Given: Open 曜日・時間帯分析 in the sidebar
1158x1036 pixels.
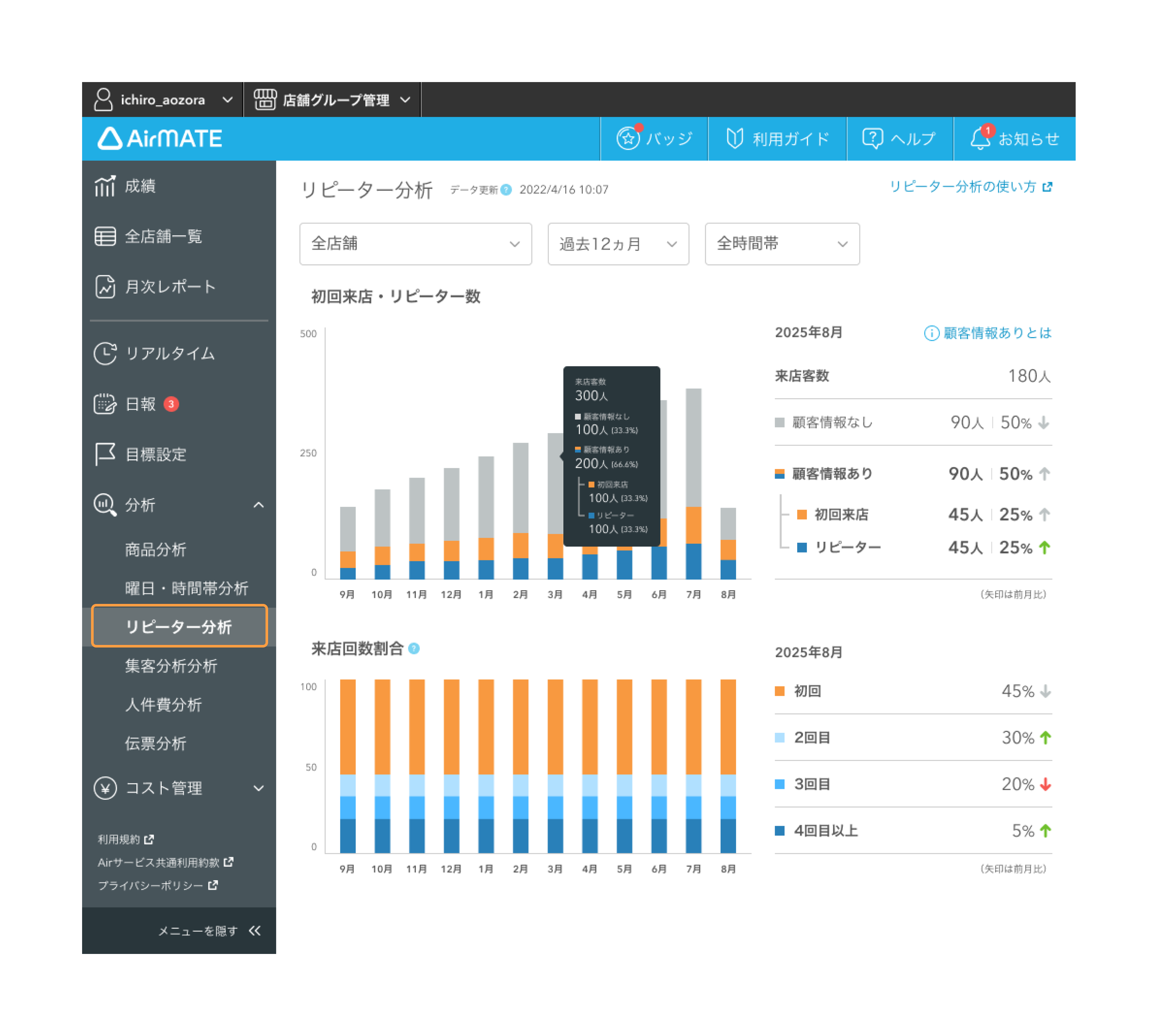Looking at the screenshot, I should click(186, 589).
